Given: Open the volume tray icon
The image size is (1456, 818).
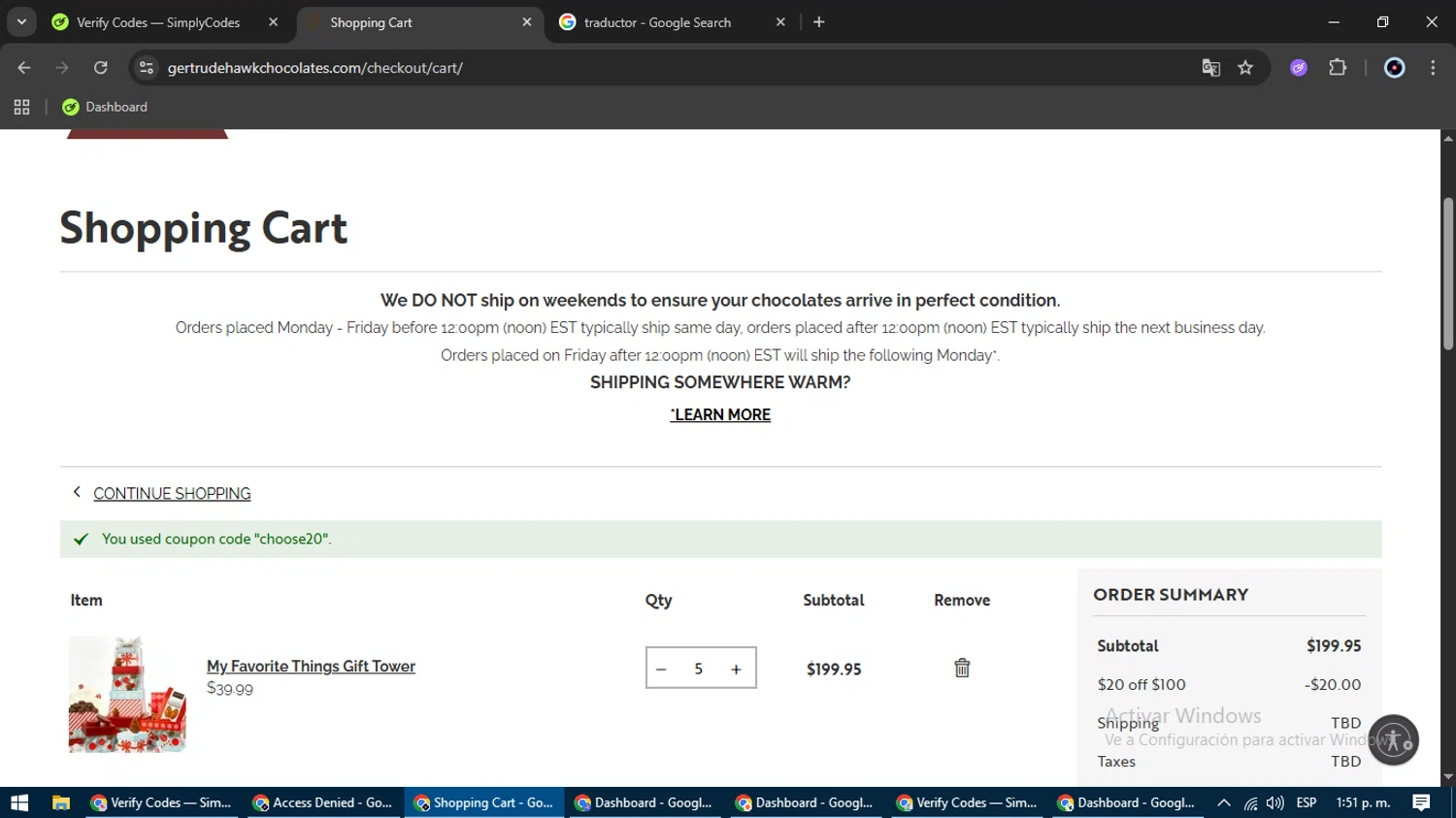Looking at the screenshot, I should point(1275,802).
